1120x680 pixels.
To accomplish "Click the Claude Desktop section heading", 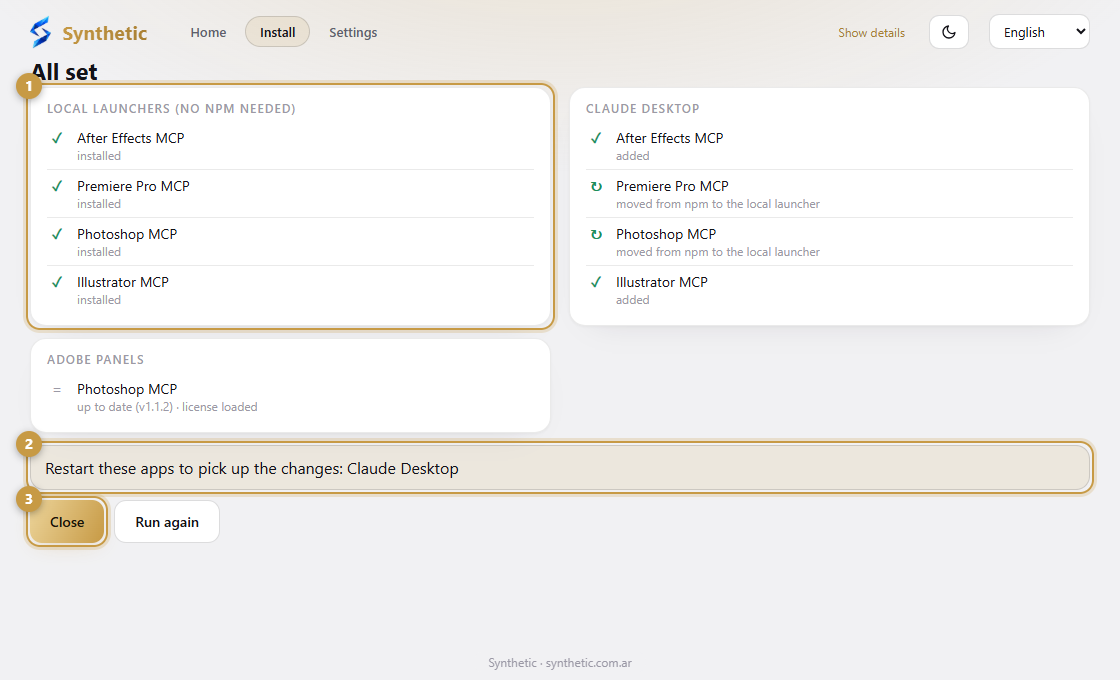I will click(643, 109).
